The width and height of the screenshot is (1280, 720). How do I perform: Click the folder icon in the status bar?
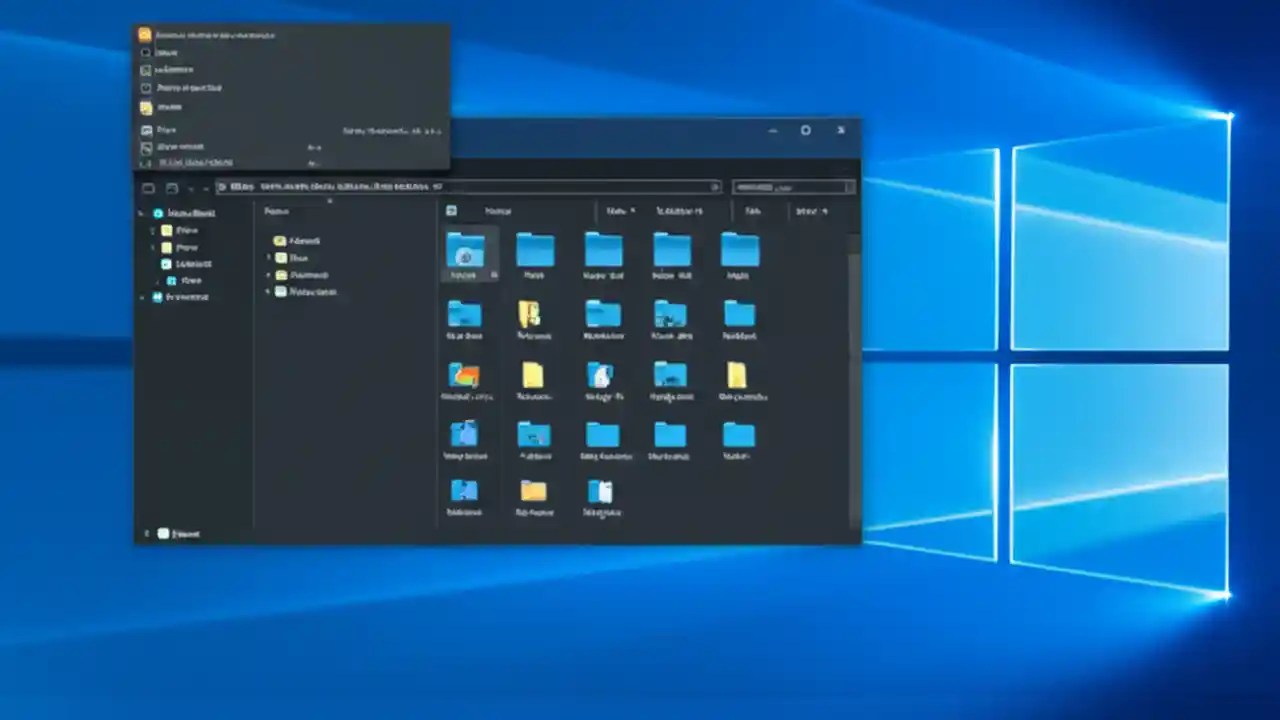coord(163,533)
